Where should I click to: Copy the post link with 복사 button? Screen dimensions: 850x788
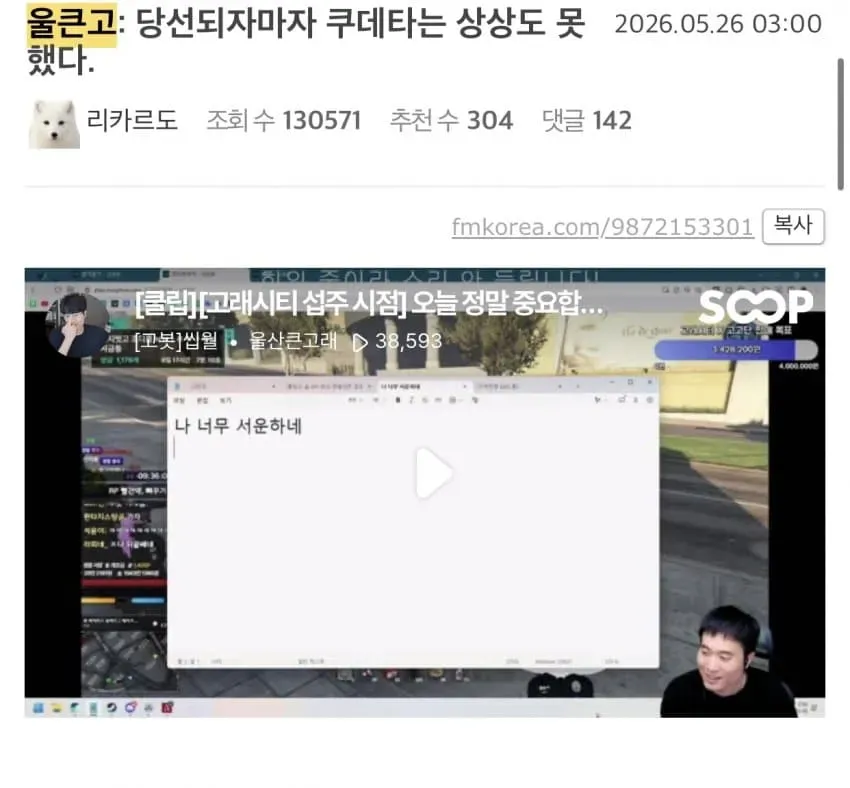point(793,226)
